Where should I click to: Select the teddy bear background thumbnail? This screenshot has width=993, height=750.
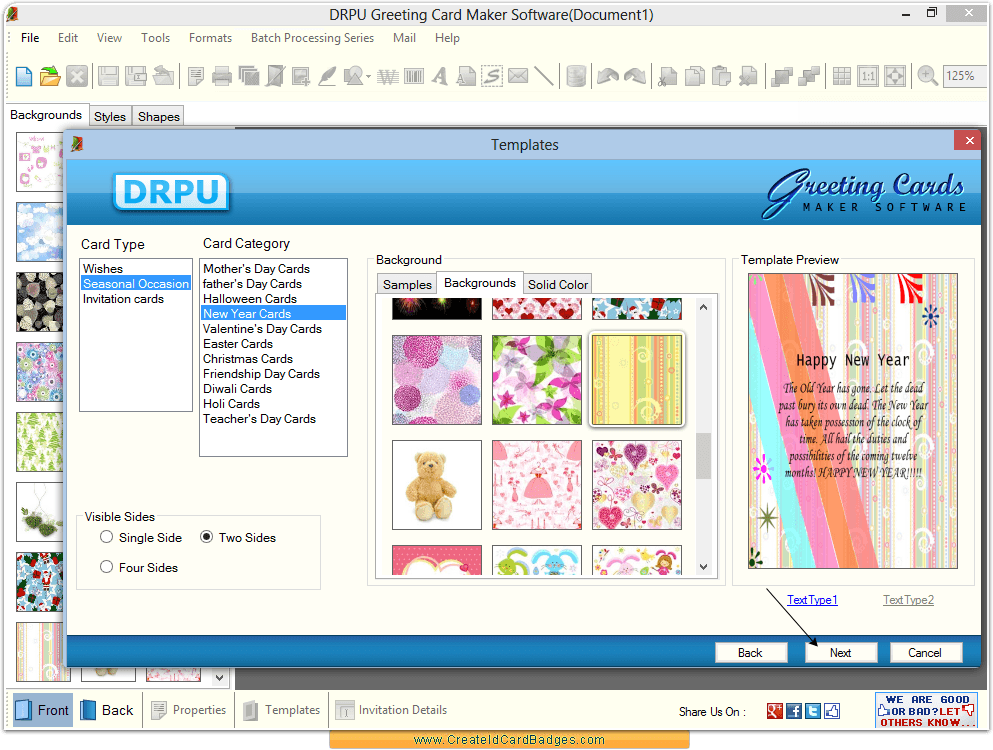point(437,485)
